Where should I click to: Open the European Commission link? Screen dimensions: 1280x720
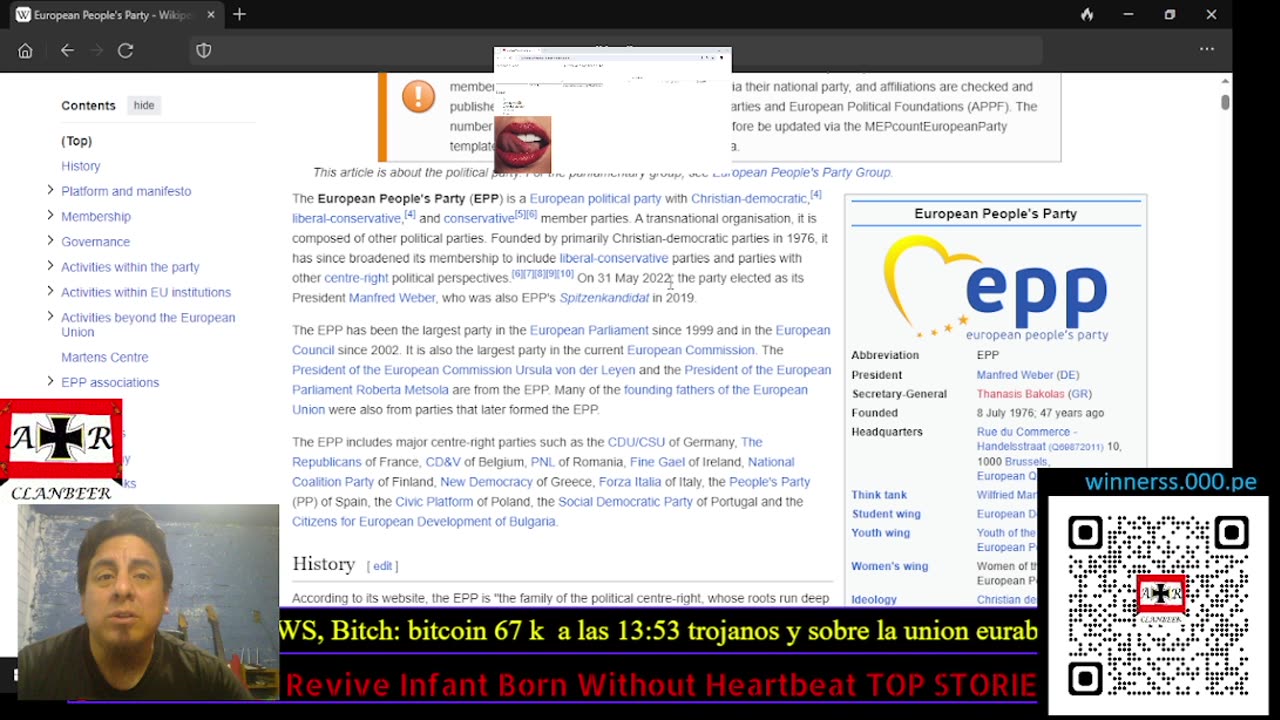tap(690, 350)
